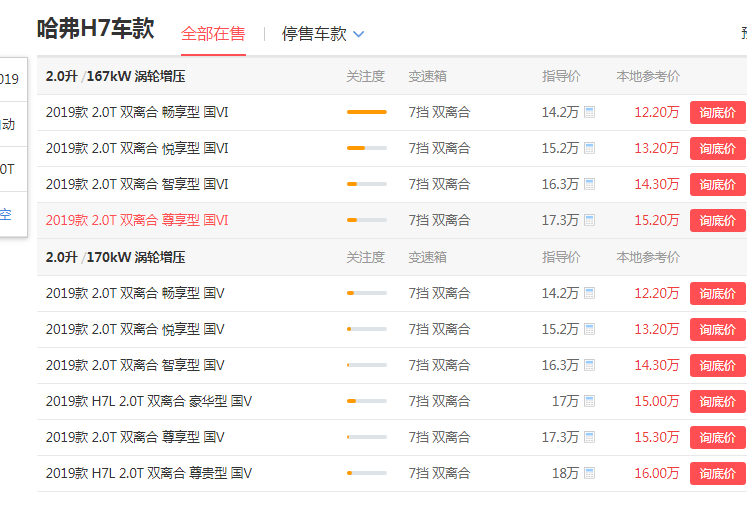The height and width of the screenshot is (506, 747).
Task: Click local price 14.30万 for 智享型 国VI
Action: pyautogui.click(x=656, y=184)
